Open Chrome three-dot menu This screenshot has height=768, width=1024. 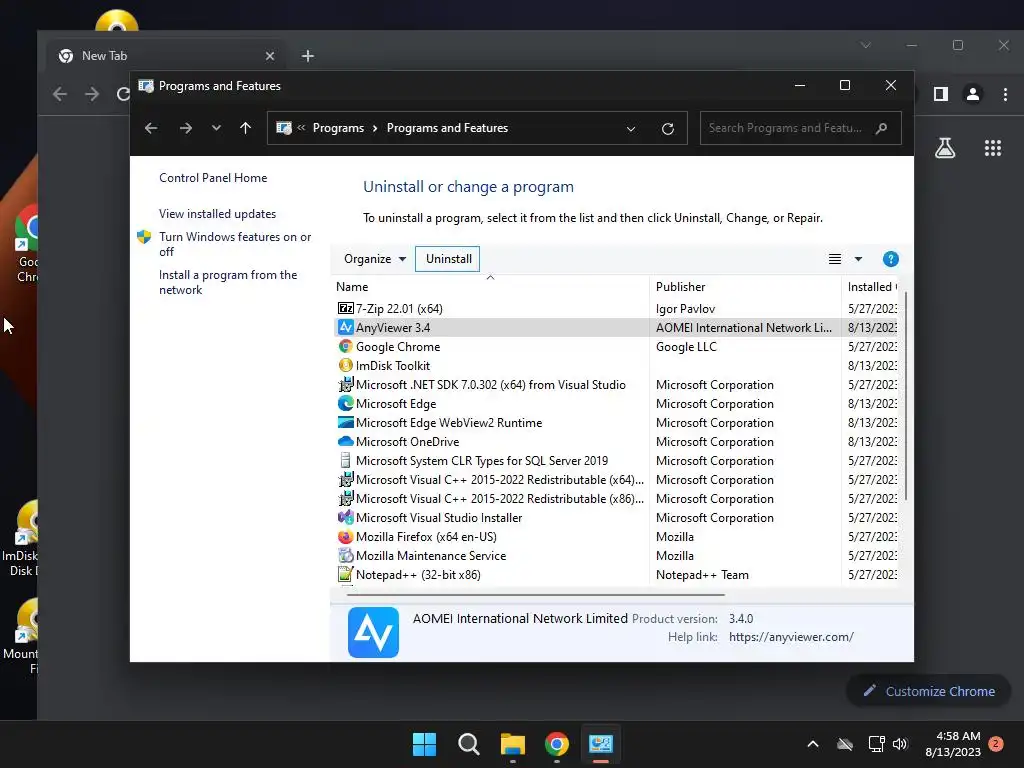[x=1005, y=94]
